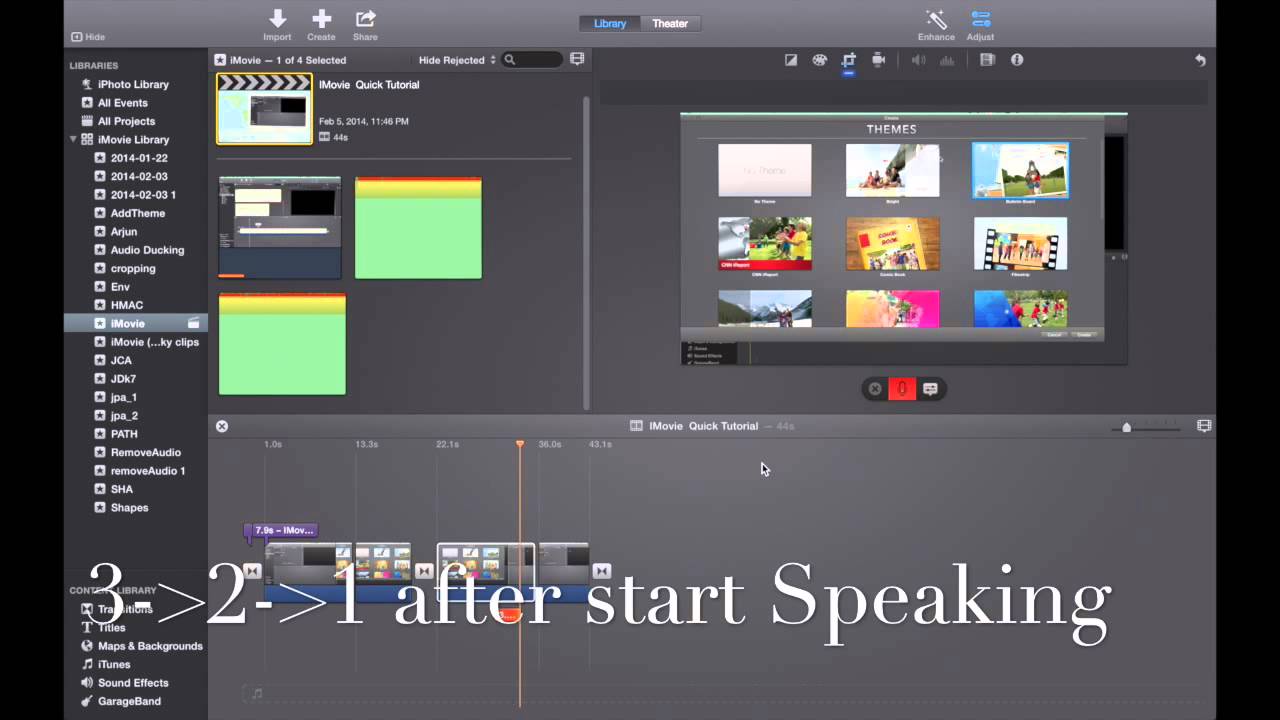Select the cropping event
The image size is (1280, 720).
tap(133, 269)
